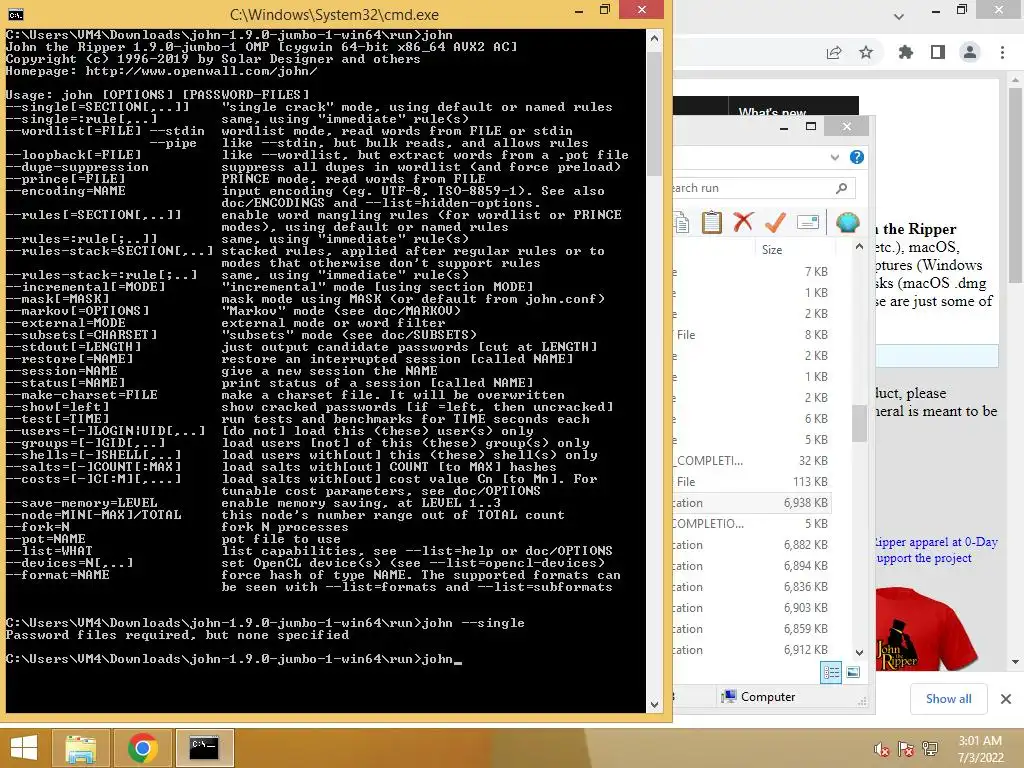The height and width of the screenshot is (768, 1024).
Task: Click Explorer Search run input field
Action: click(753, 188)
